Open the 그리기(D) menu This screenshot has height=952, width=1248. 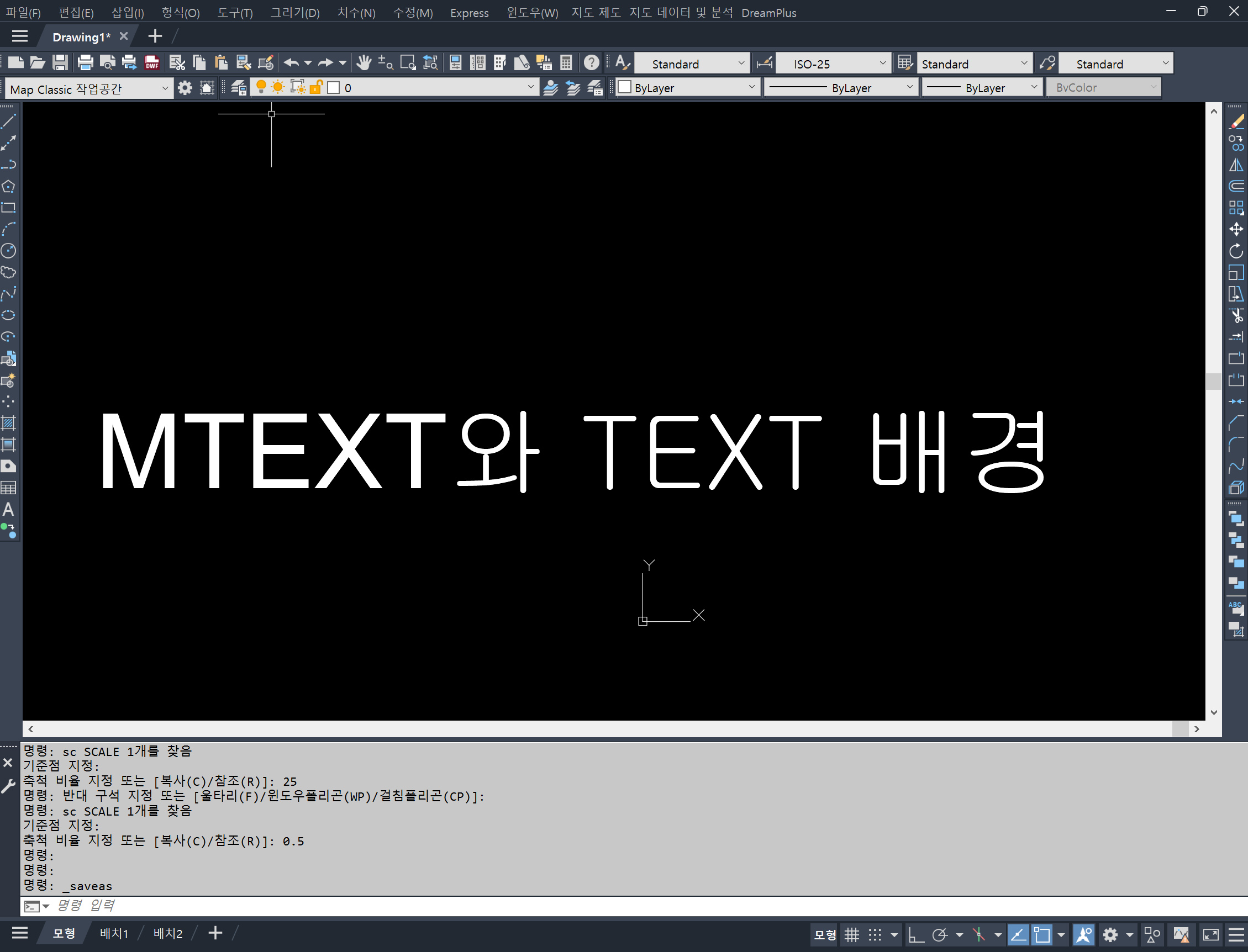click(295, 13)
